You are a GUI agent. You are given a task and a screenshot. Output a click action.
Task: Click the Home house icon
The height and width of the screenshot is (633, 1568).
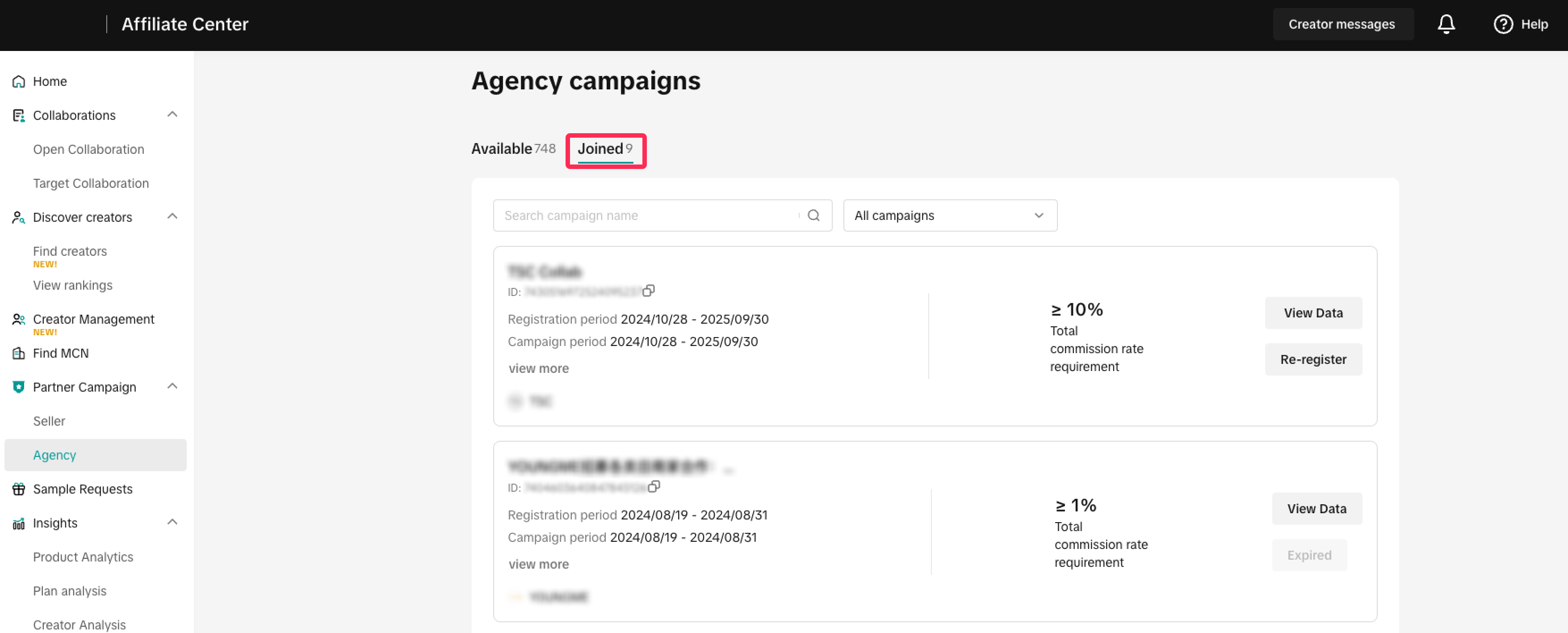[x=19, y=82]
